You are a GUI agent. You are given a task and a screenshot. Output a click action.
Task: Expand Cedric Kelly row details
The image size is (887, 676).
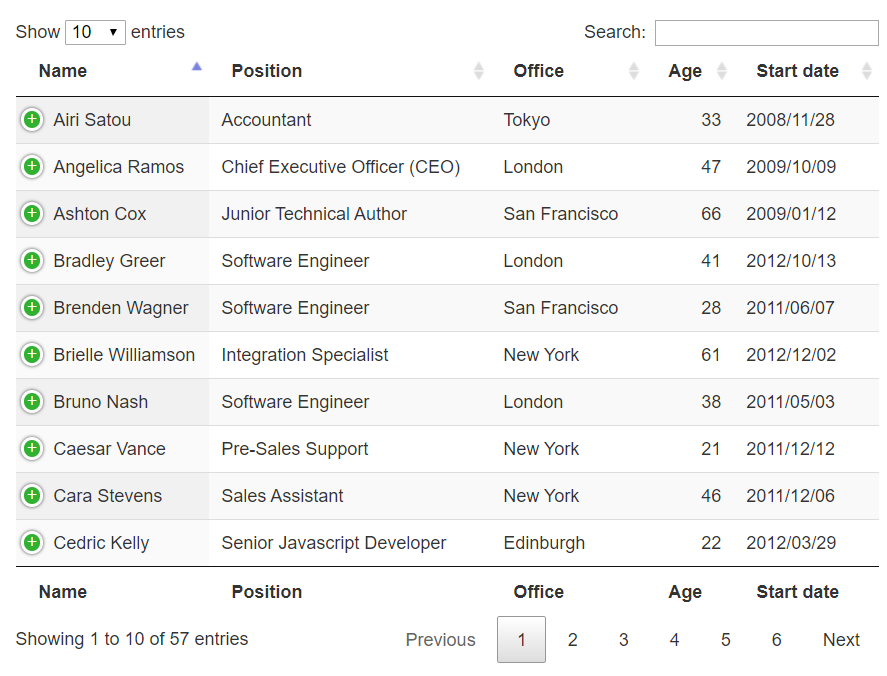point(32,543)
